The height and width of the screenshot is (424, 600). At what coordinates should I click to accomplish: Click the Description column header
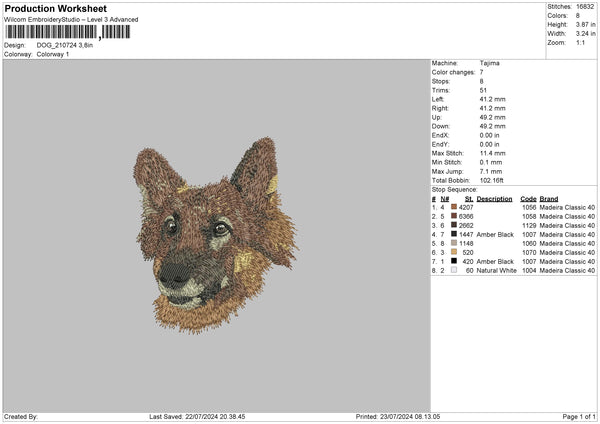pos(494,199)
